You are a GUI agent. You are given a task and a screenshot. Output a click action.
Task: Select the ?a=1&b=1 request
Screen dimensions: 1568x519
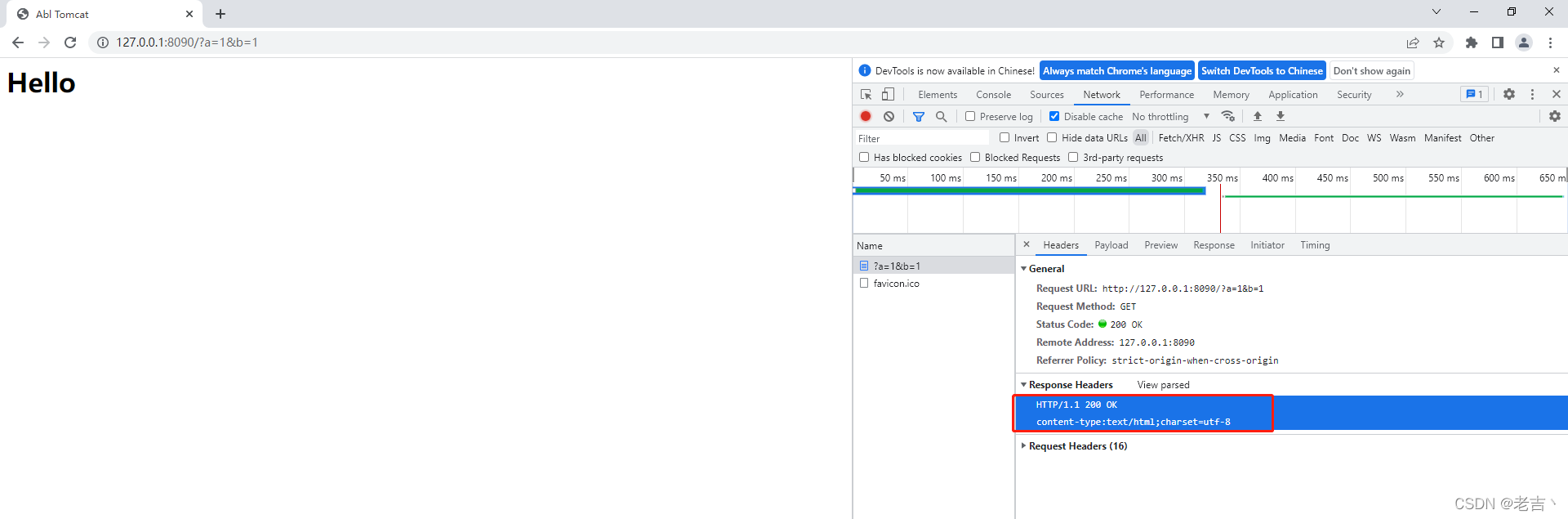(x=933, y=266)
